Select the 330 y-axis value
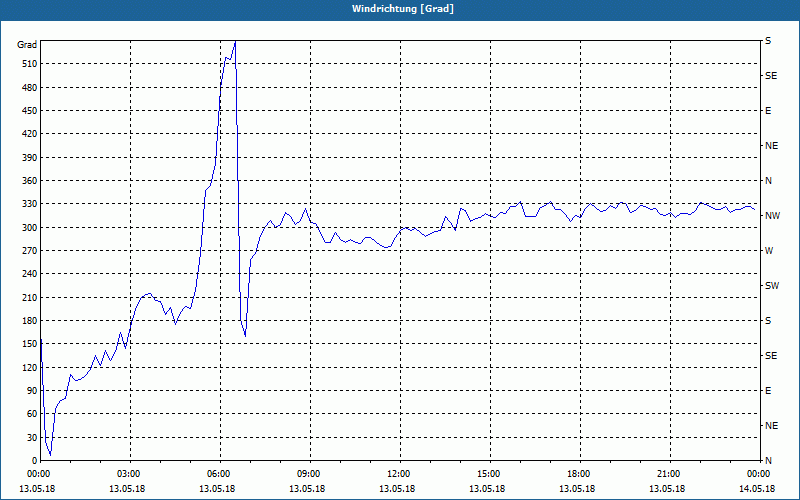800x500 pixels. 29,204
